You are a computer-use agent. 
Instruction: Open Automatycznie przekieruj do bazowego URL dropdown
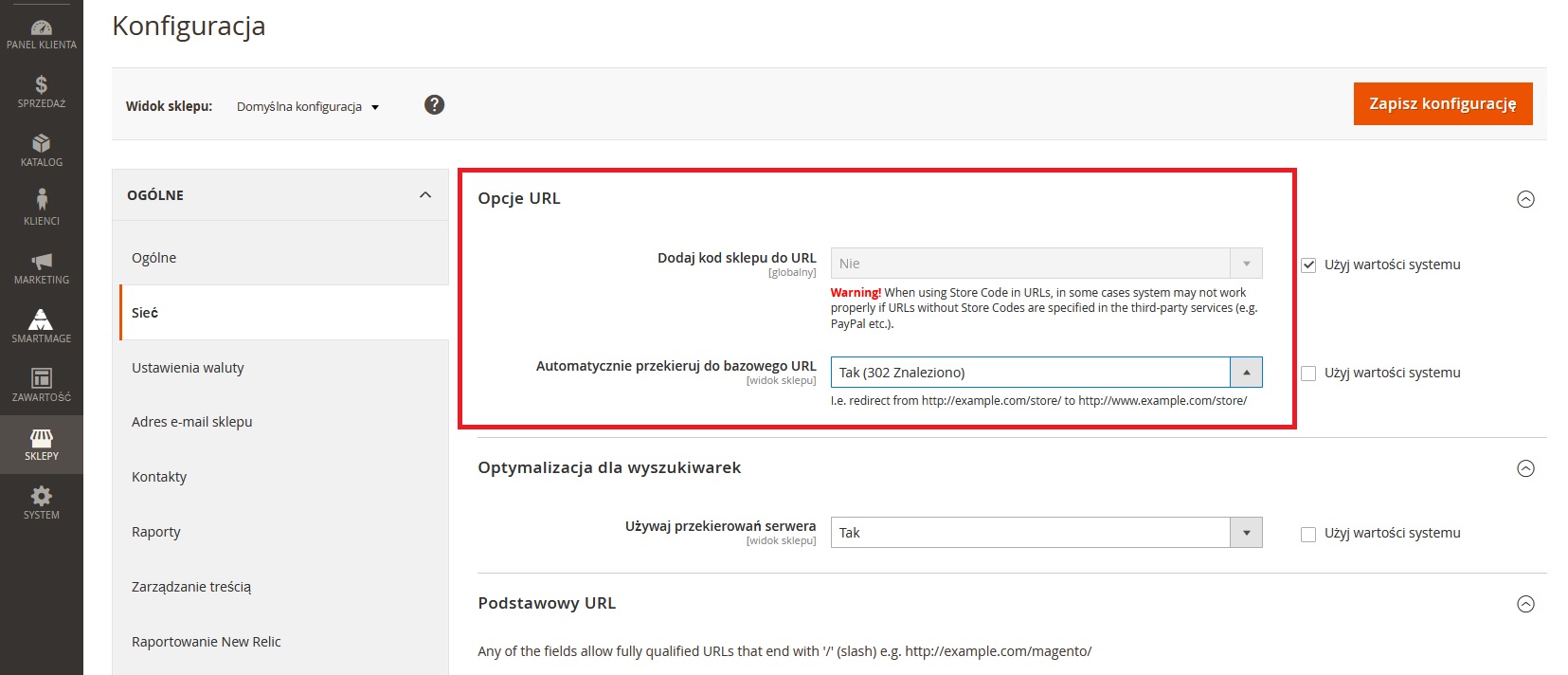click(1046, 373)
